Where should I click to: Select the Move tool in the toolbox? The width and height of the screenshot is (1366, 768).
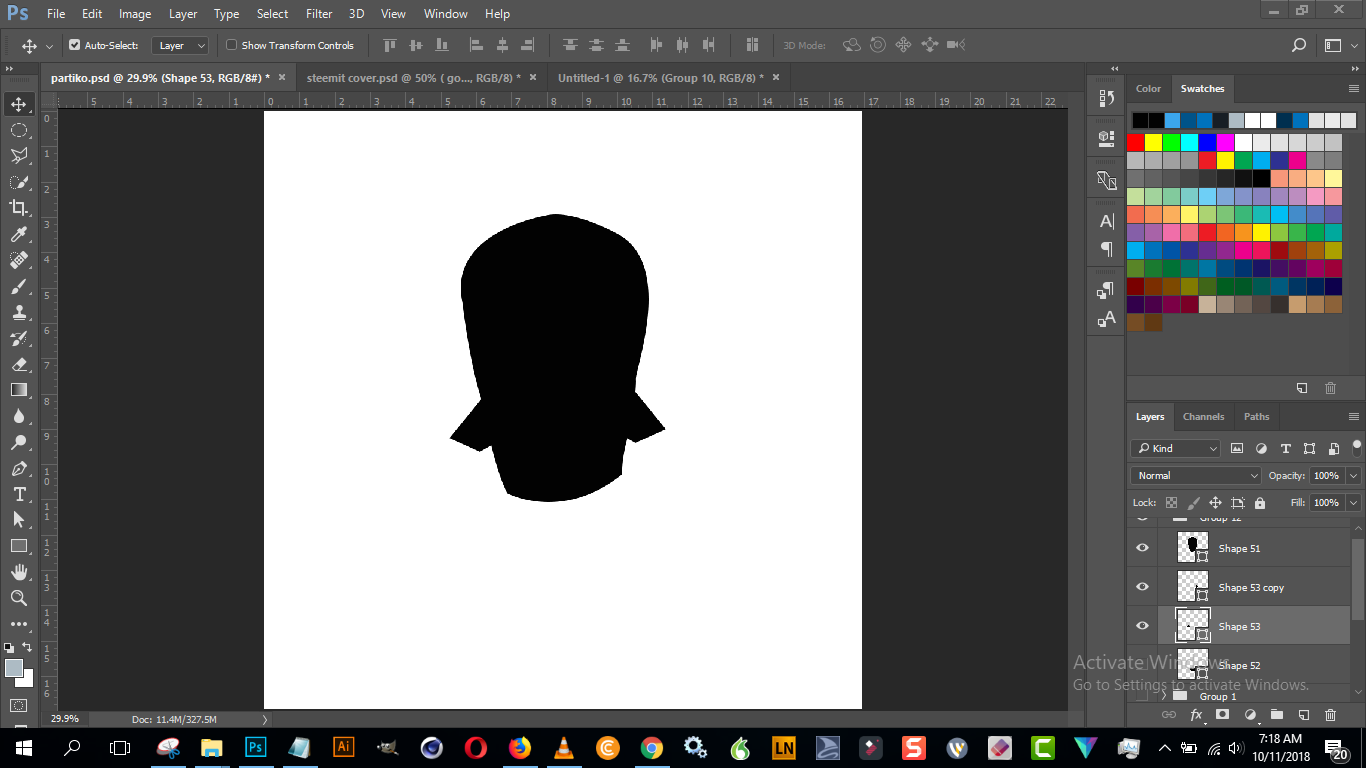coord(19,104)
